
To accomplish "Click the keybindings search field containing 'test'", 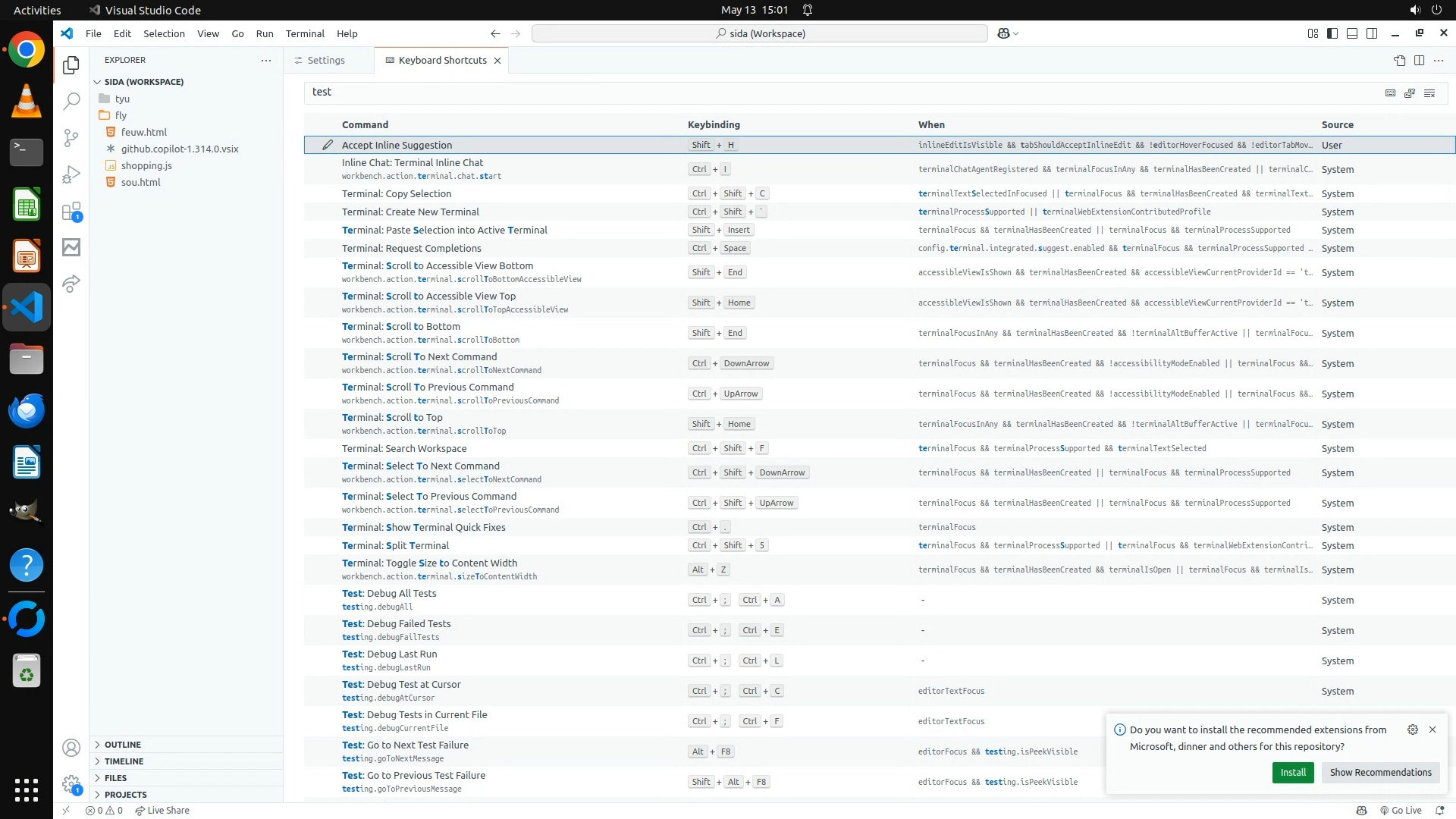I will [x=834, y=92].
